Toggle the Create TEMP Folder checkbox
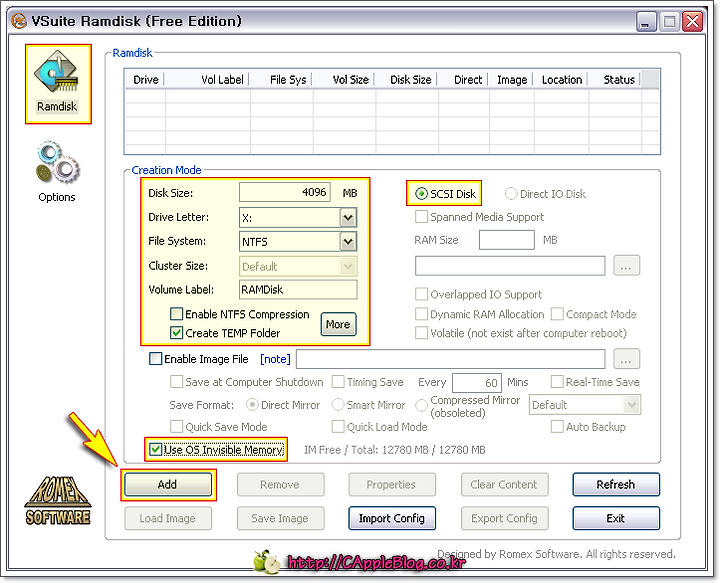This screenshot has width=720, height=583. 176,333
